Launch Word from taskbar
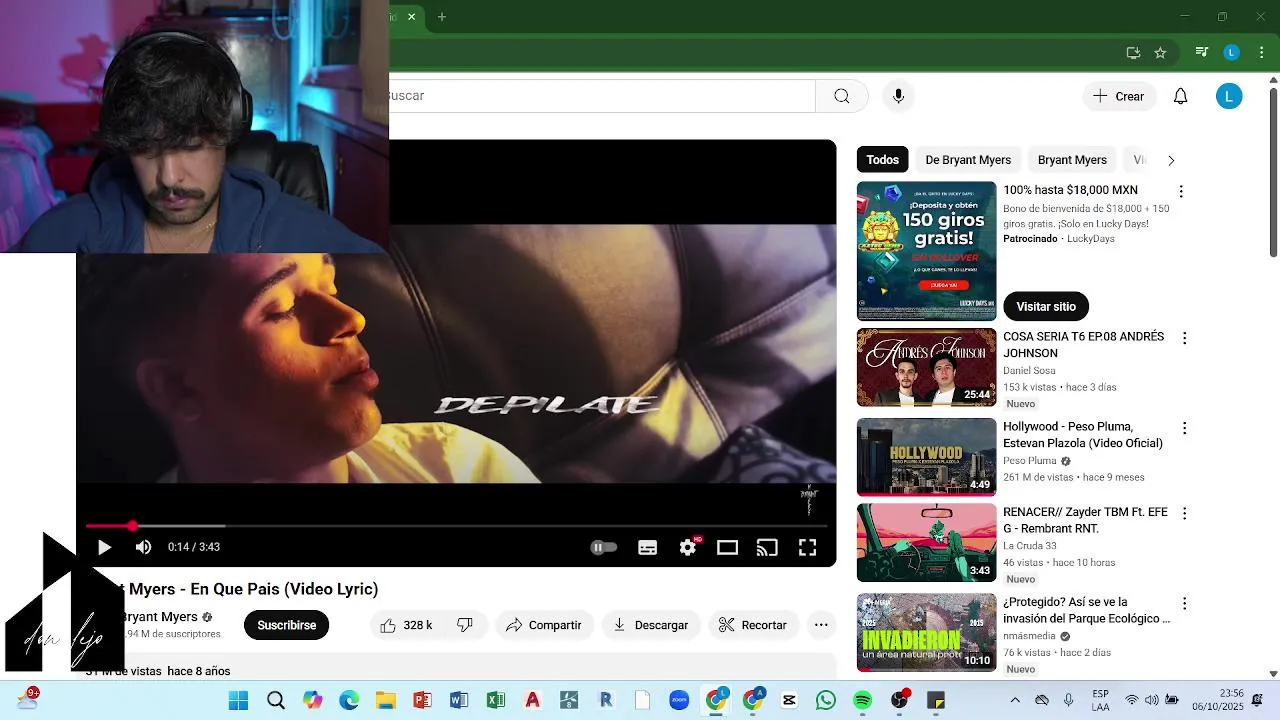 459,701
